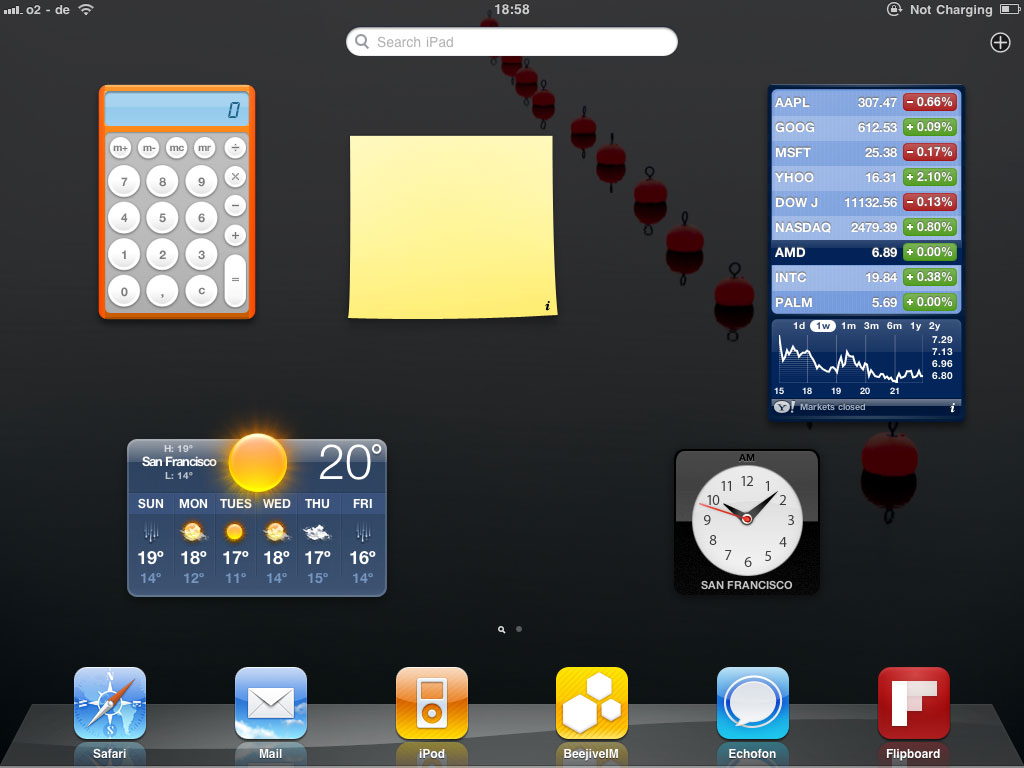Click calculator equals key
Screen dimensions: 1024x768
tap(235, 280)
